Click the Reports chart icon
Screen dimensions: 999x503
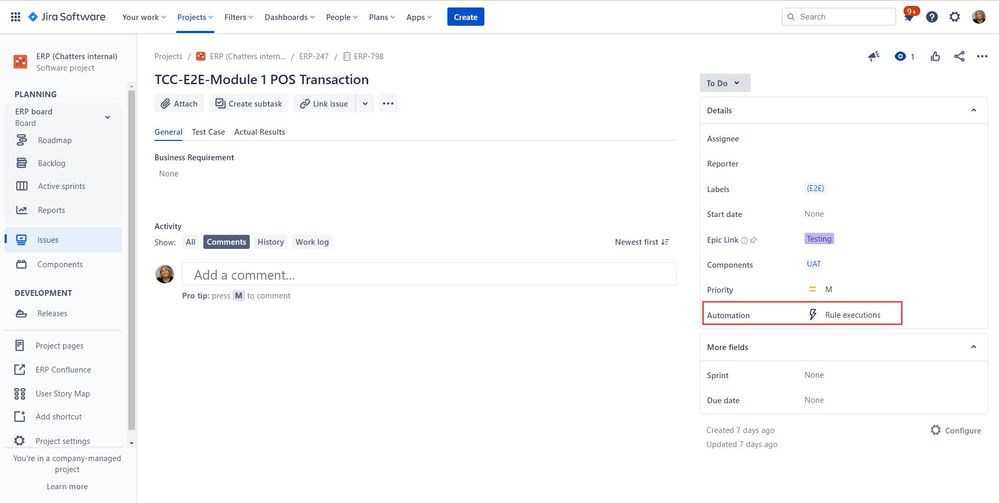coord(22,210)
